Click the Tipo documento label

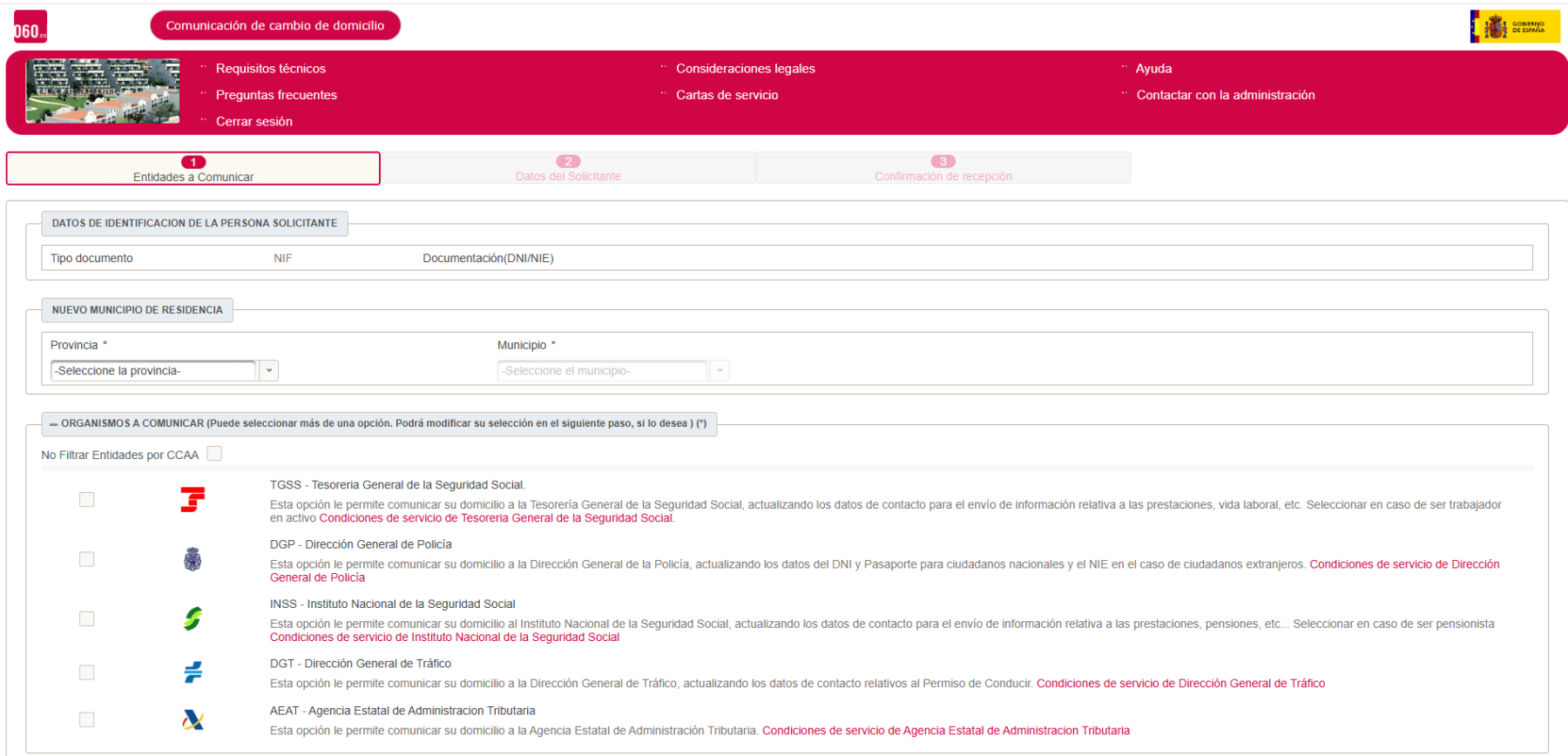click(91, 259)
